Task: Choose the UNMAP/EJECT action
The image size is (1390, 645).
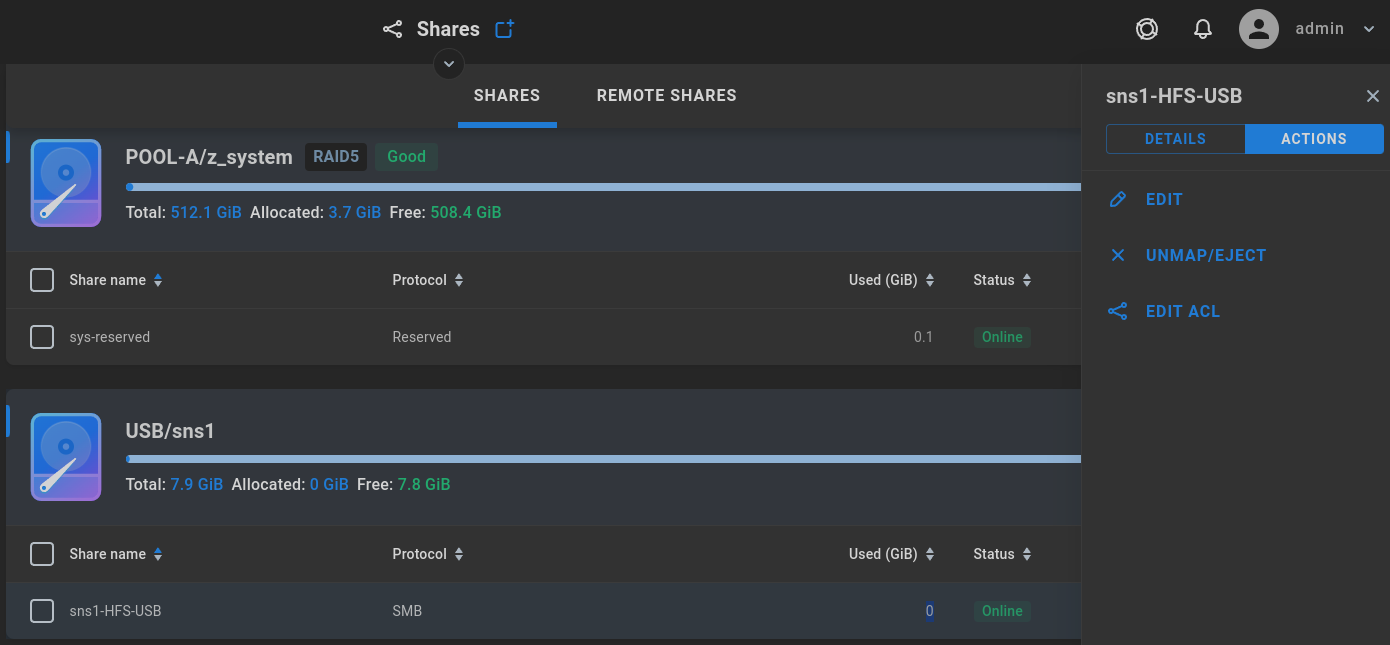Action: pos(1206,255)
